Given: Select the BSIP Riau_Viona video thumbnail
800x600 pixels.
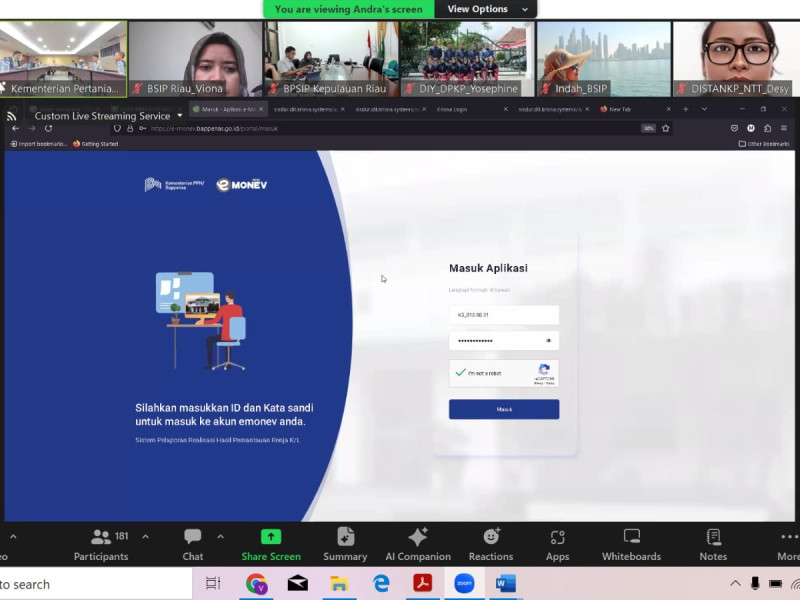Looking at the screenshot, I should (x=195, y=59).
